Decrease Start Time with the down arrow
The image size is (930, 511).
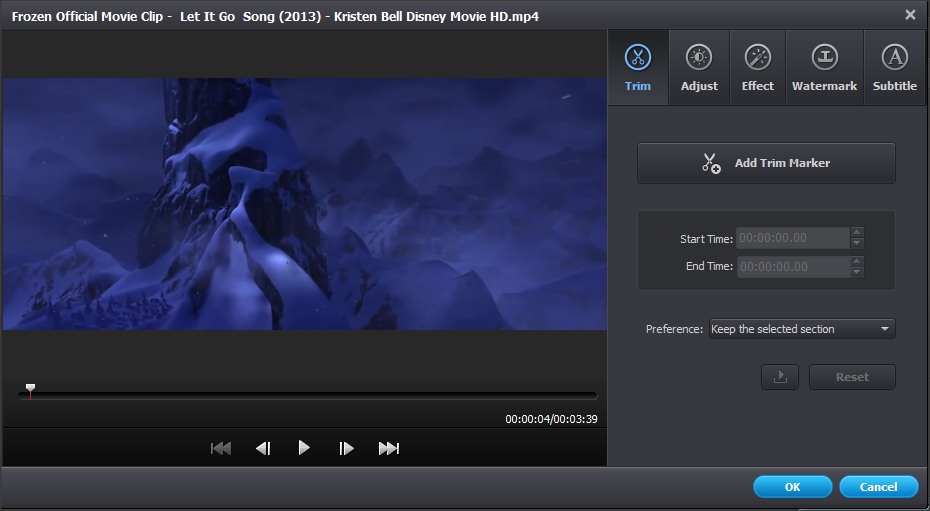tap(857, 244)
